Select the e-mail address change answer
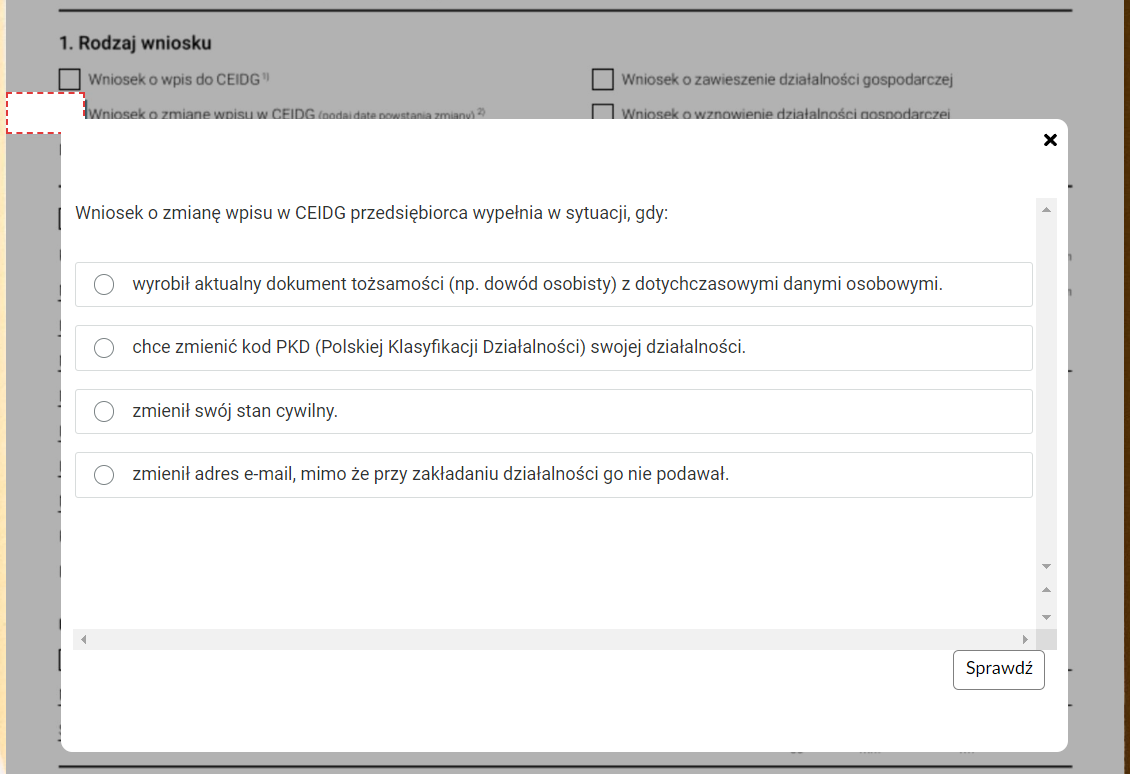The image size is (1130, 774). tap(104, 475)
